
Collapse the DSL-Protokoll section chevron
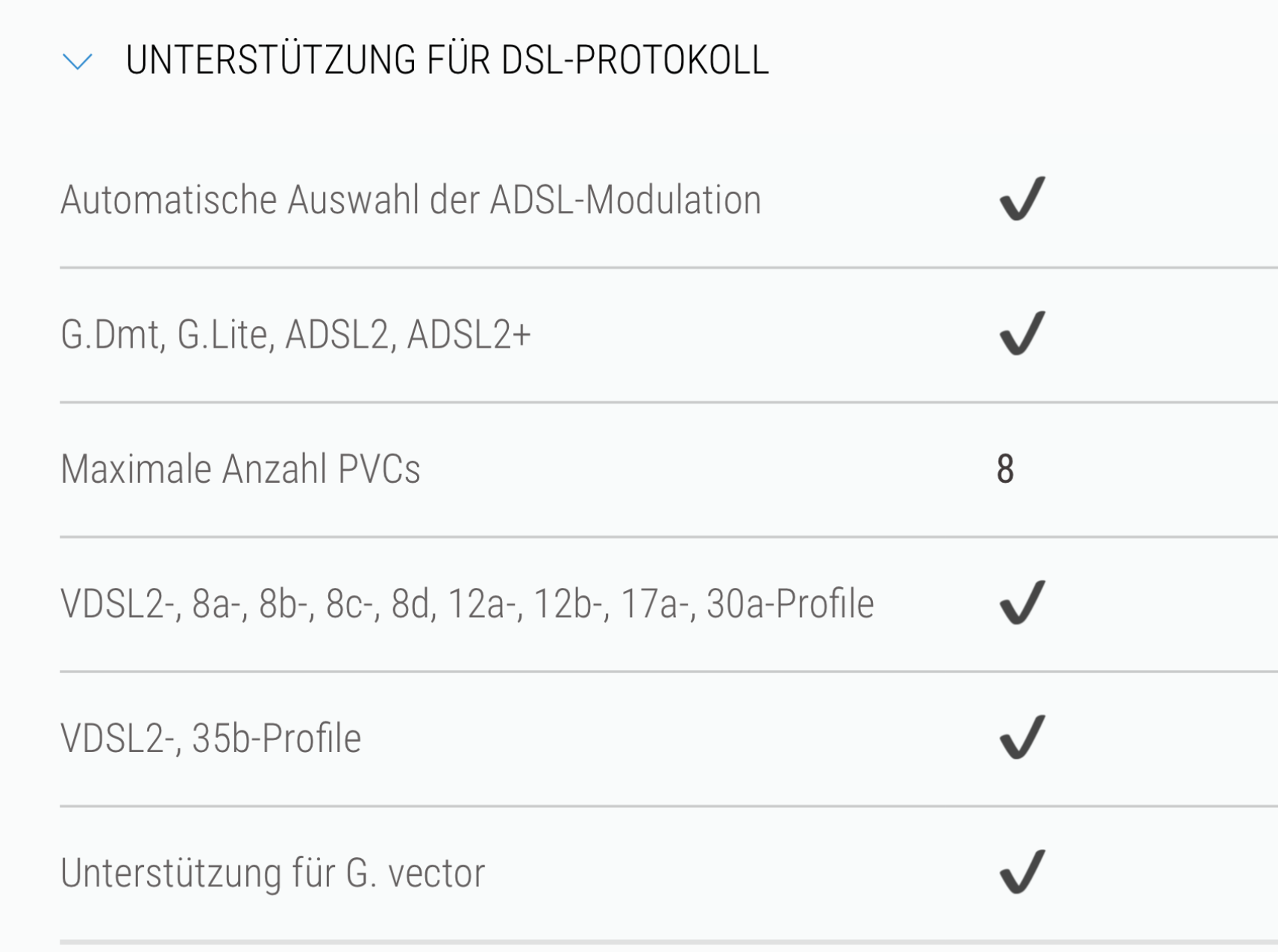tap(78, 61)
